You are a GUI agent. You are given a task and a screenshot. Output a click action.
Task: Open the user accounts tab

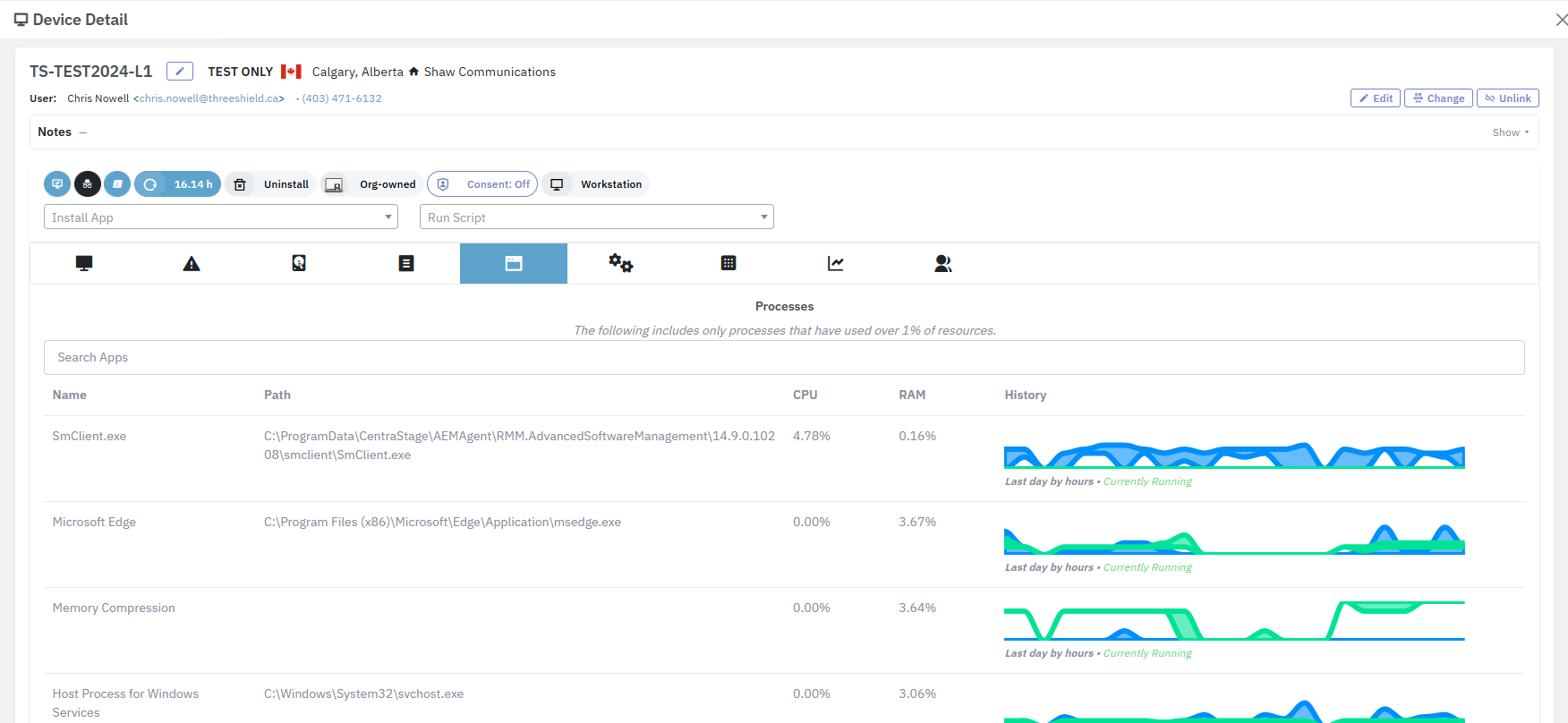click(x=943, y=263)
